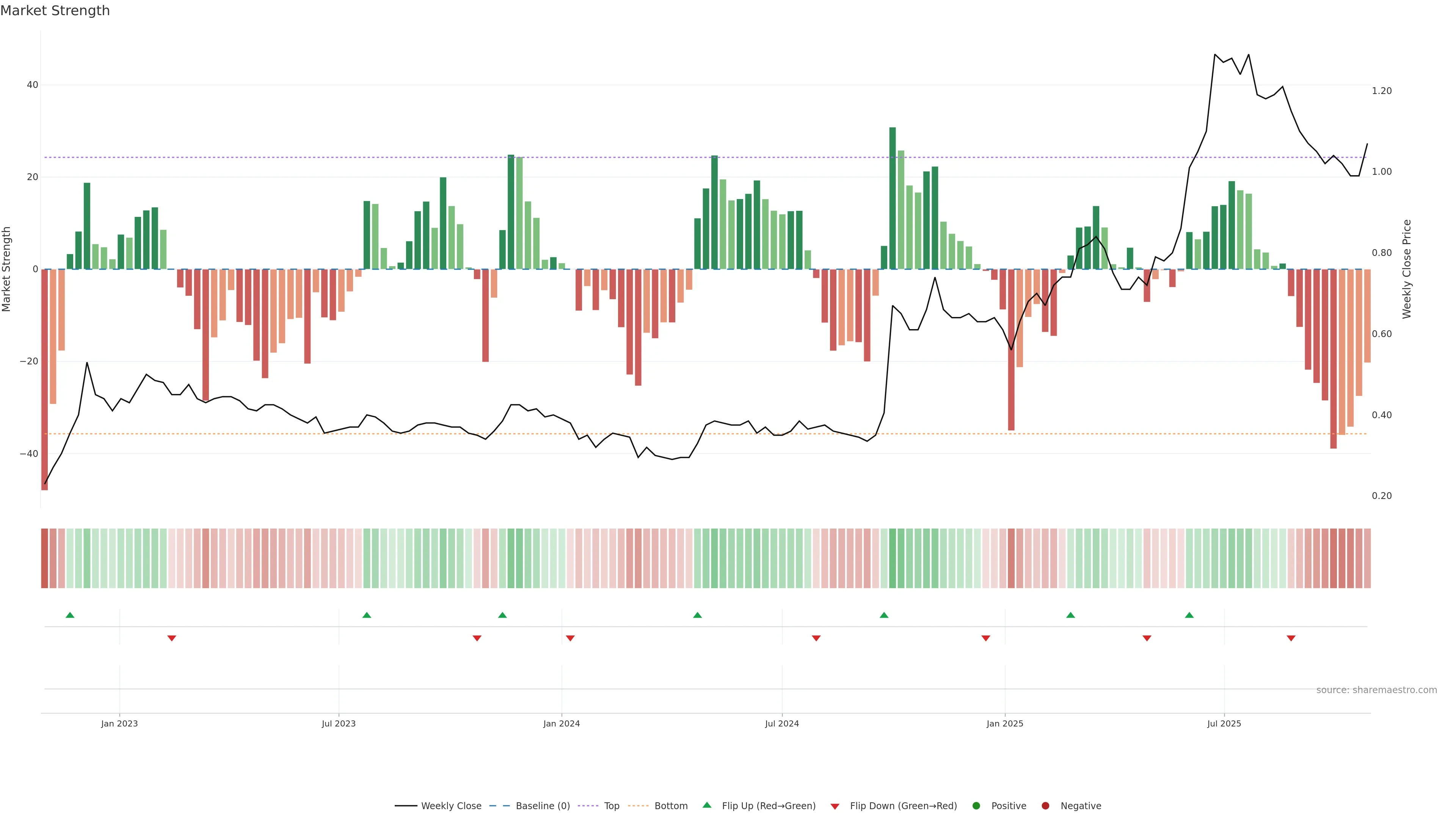The image size is (1456, 819).
Task: Click the Weekly Close Price right axis title
Action: (x=1407, y=269)
